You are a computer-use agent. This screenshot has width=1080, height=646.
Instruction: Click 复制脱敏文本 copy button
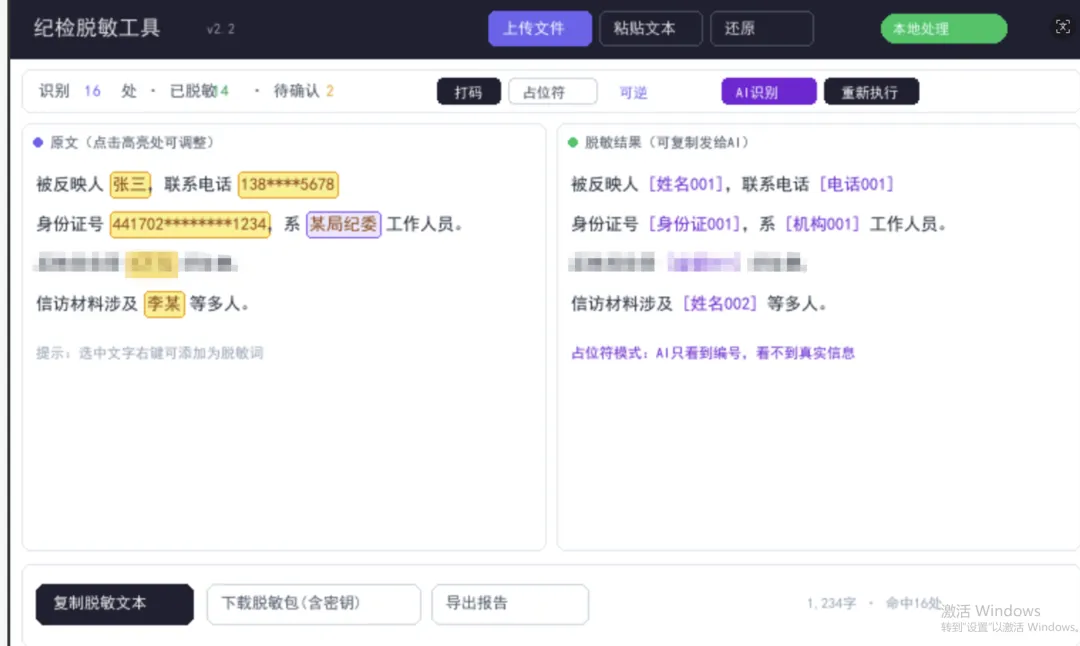point(114,604)
